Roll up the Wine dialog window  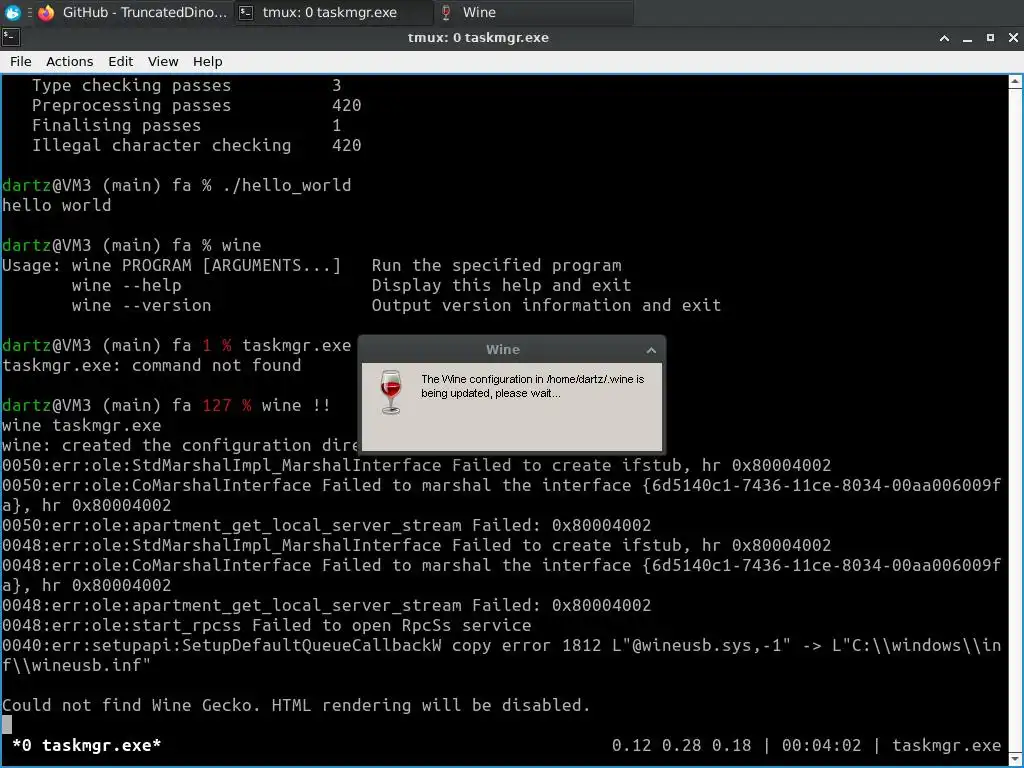pos(651,350)
